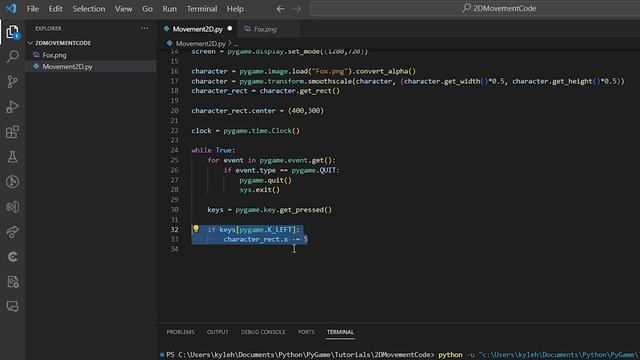Switch to the Movement2D.py editor tab
The image size is (640, 360).
[198, 29]
